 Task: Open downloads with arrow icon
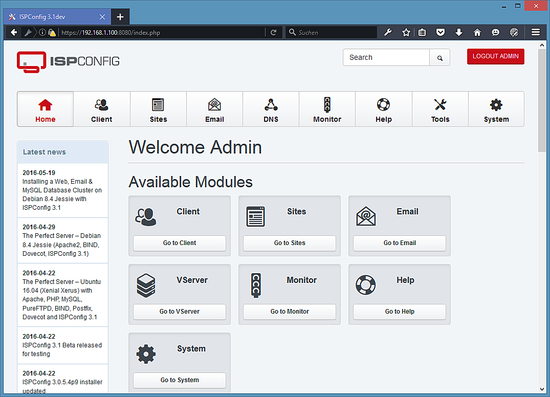[x=459, y=33]
